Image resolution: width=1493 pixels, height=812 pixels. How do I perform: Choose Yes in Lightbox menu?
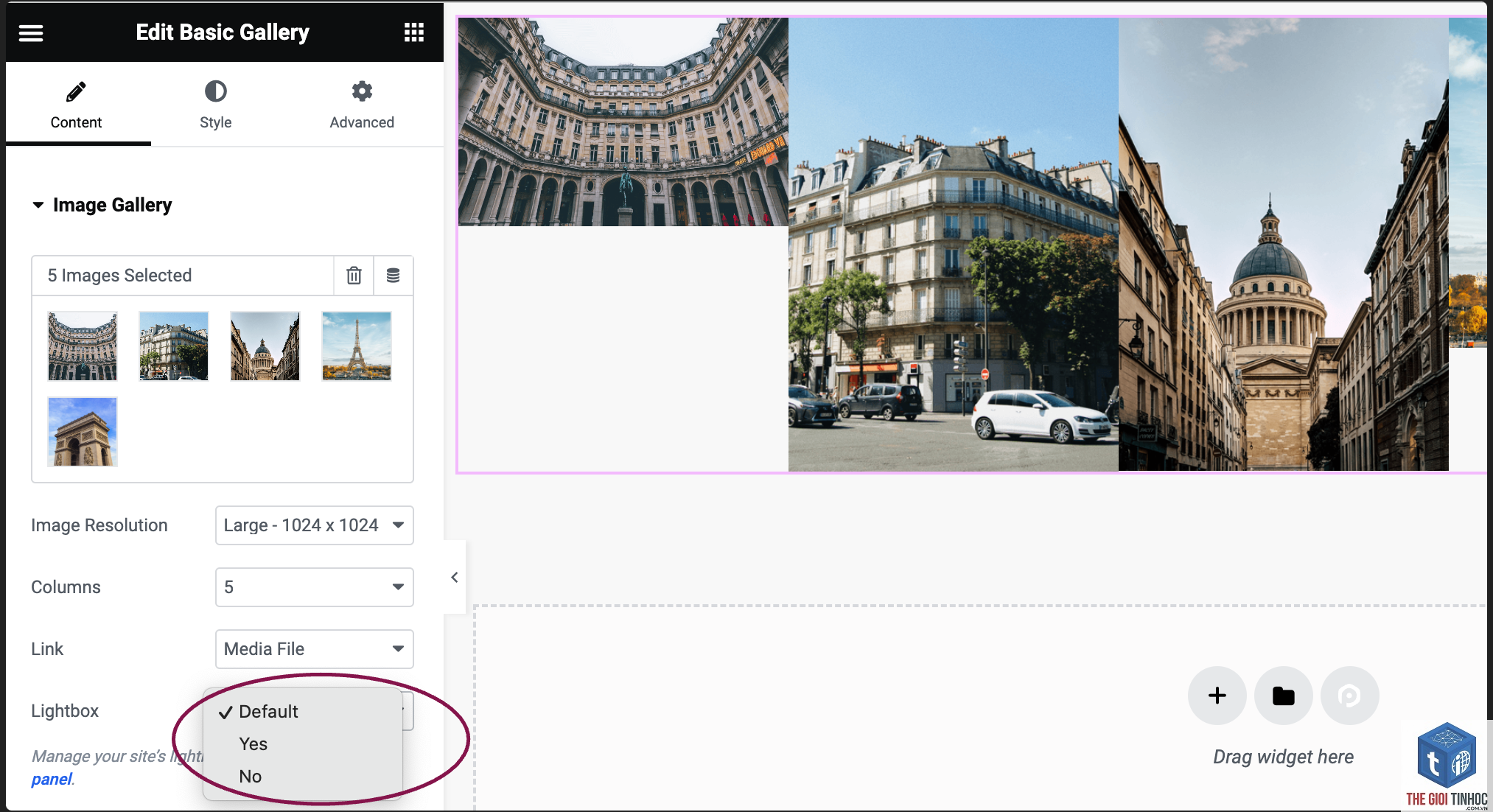(x=303, y=744)
